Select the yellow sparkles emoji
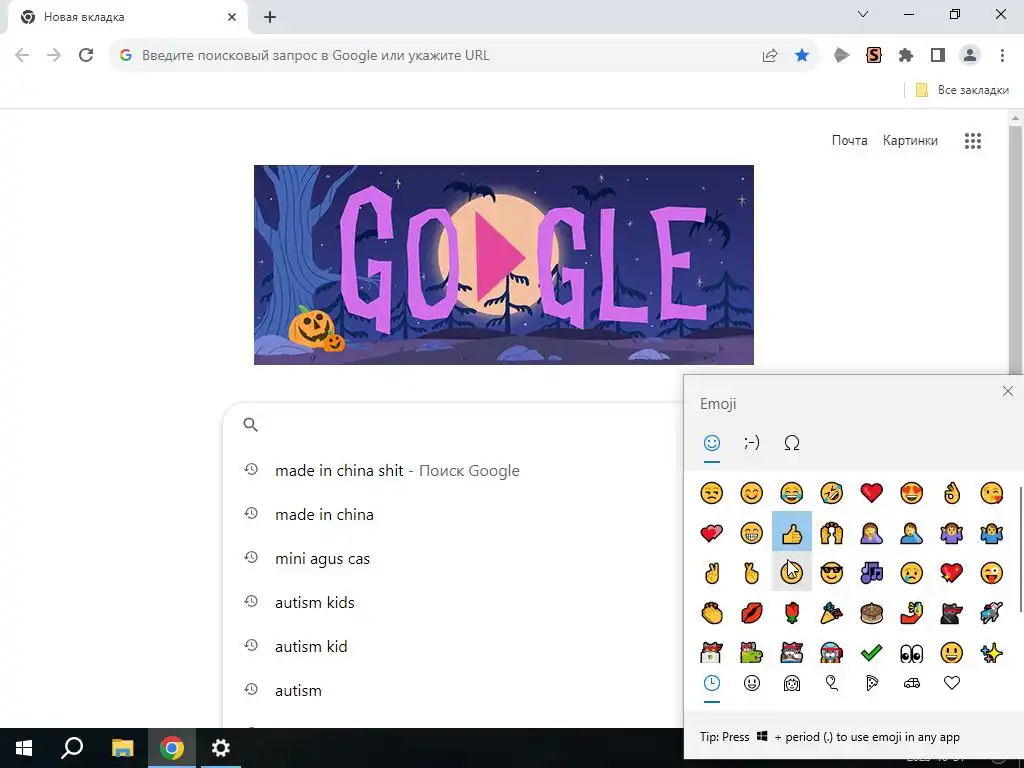 pyautogui.click(x=991, y=652)
